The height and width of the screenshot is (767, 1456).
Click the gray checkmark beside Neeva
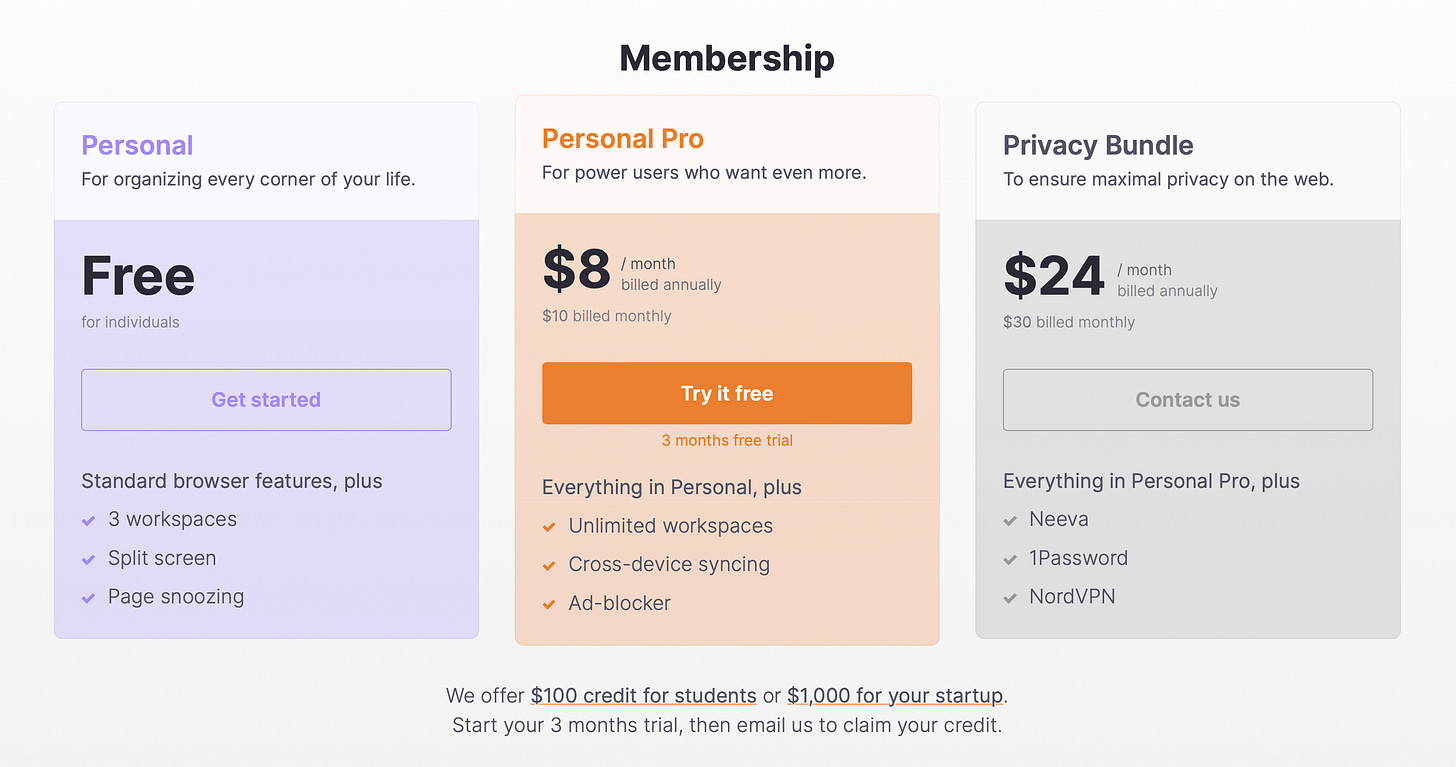point(1010,520)
